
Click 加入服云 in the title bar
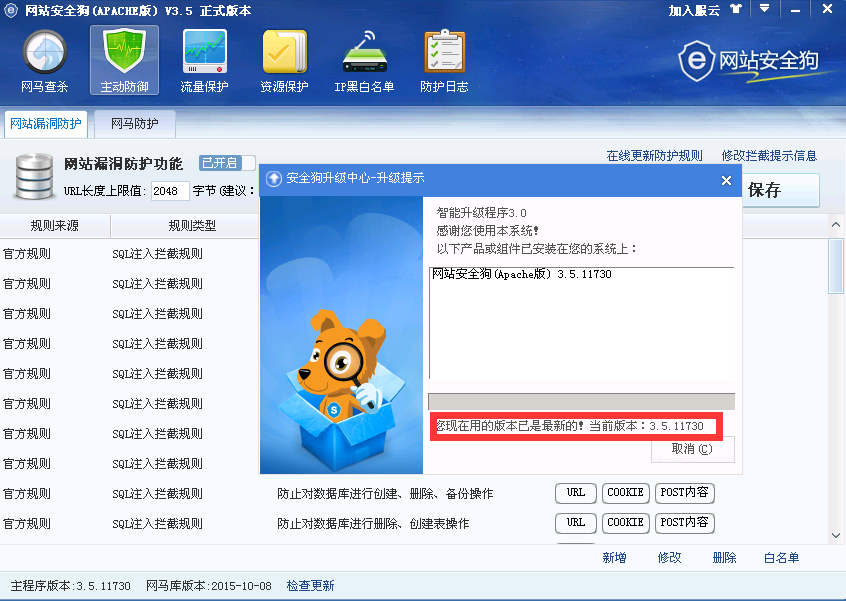694,10
